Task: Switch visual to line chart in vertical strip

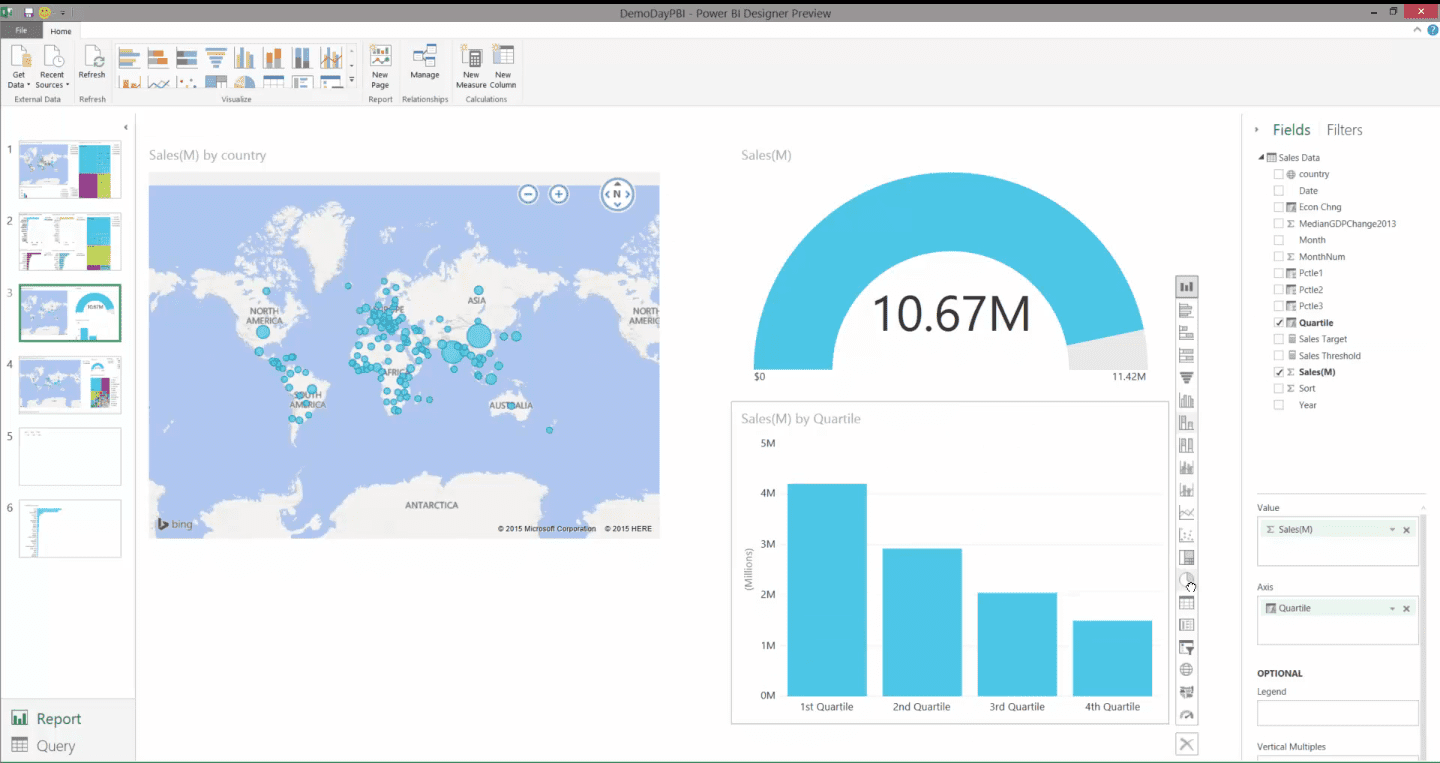Action: [x=1186, y=513]
